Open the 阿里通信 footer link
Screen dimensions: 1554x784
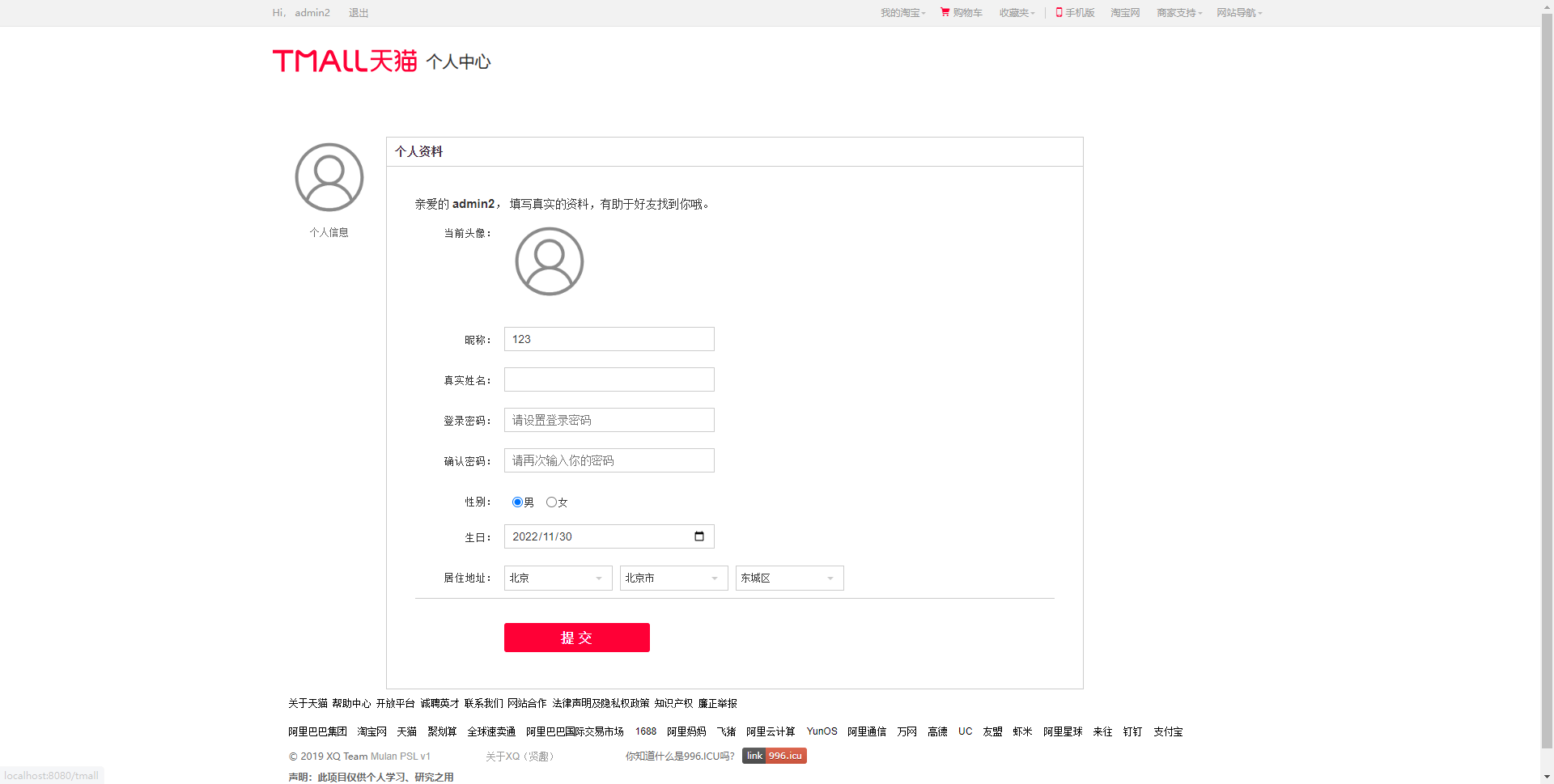[868, 731]
